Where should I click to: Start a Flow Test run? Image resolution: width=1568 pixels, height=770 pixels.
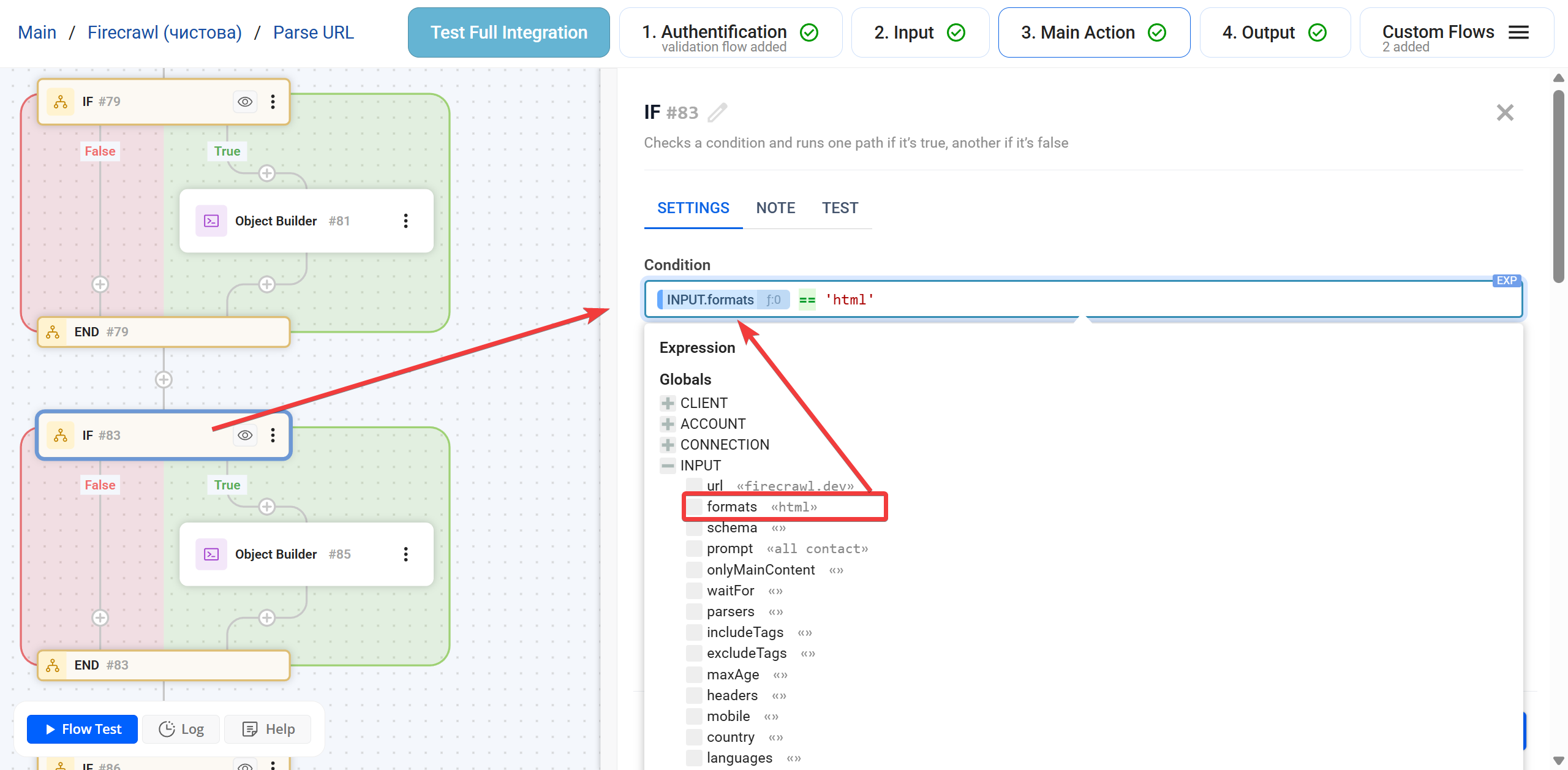coord(81,729)
